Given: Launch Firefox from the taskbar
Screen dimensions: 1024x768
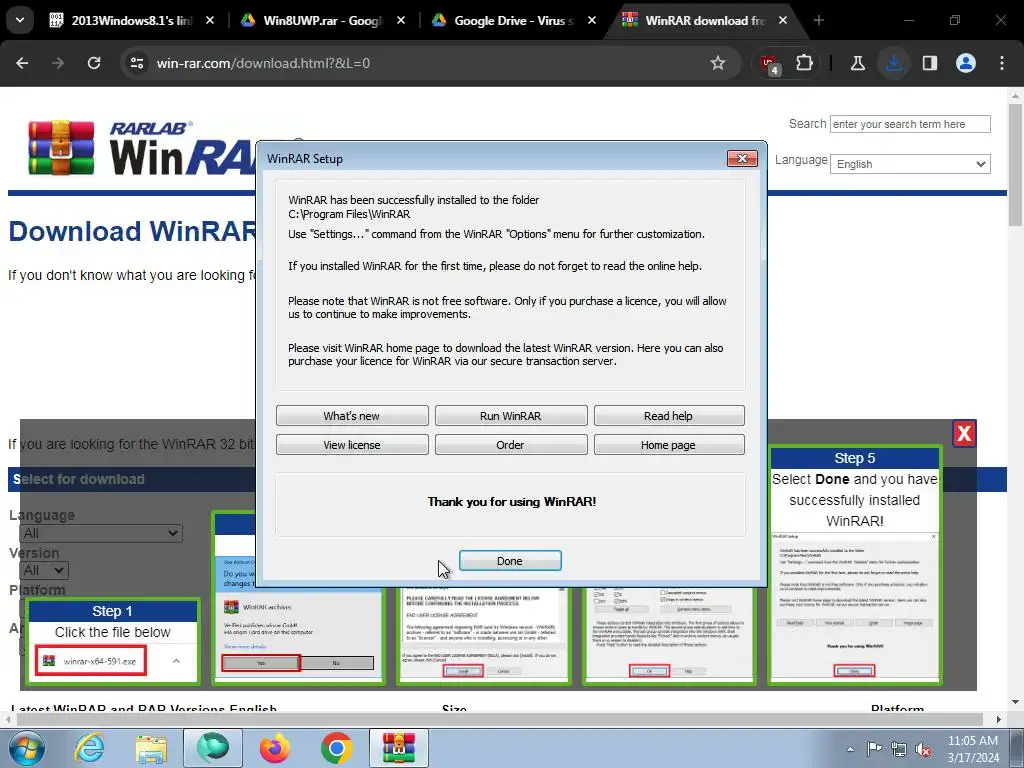Looking at the screenshot, I should pos(274,748).
